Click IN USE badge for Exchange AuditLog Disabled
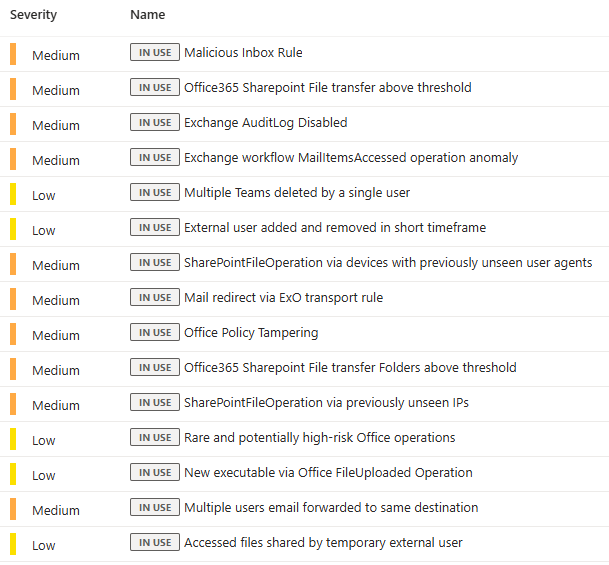The width and height of the screenshot is (609, 565). coord(155,122)
